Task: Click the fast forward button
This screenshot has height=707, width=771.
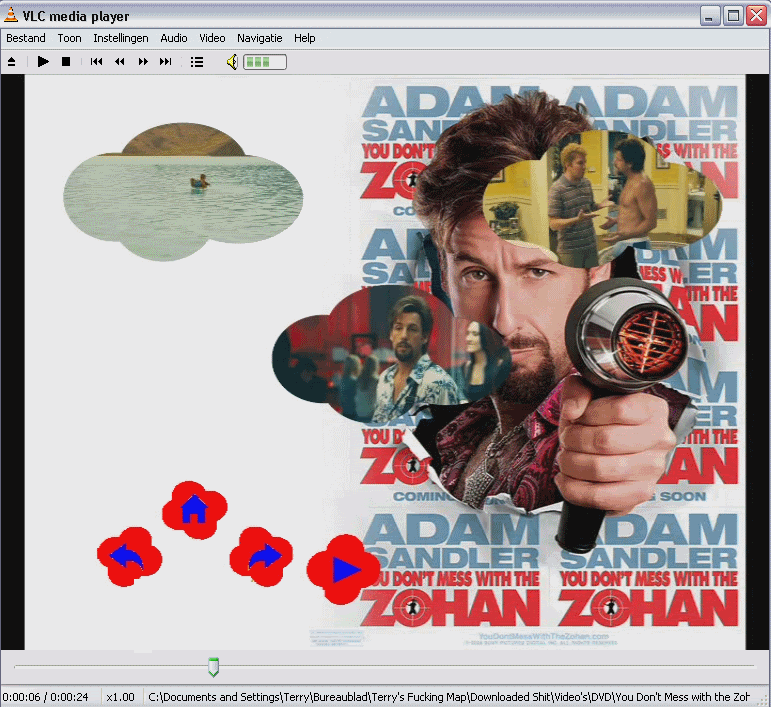Action: 143,62
